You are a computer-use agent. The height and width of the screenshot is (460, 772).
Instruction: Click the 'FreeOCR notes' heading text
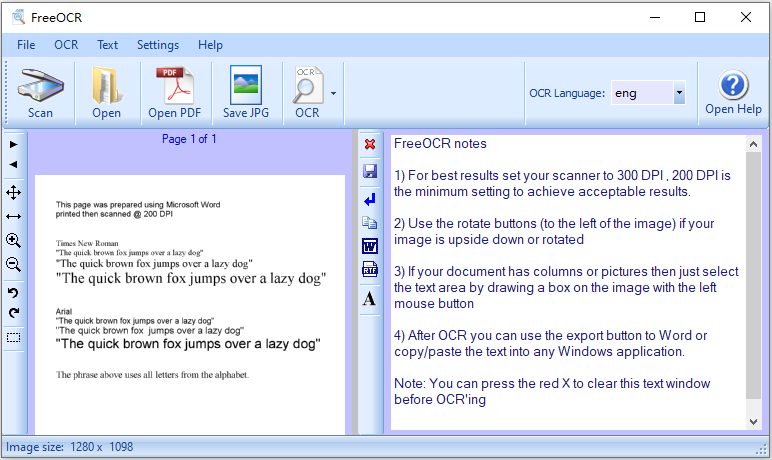pos(440,143)
